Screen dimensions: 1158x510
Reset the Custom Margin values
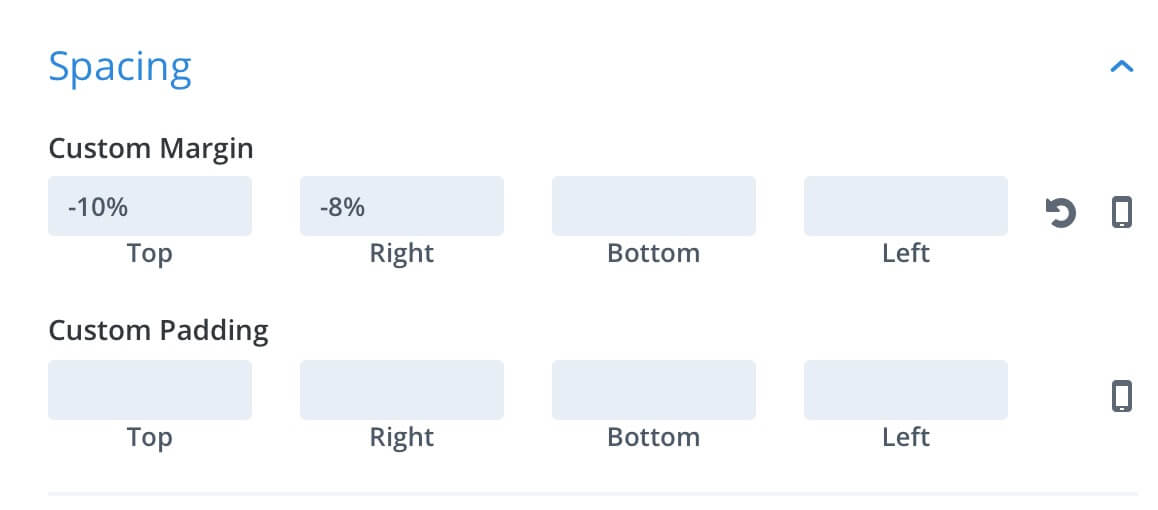coord(1061,213)
